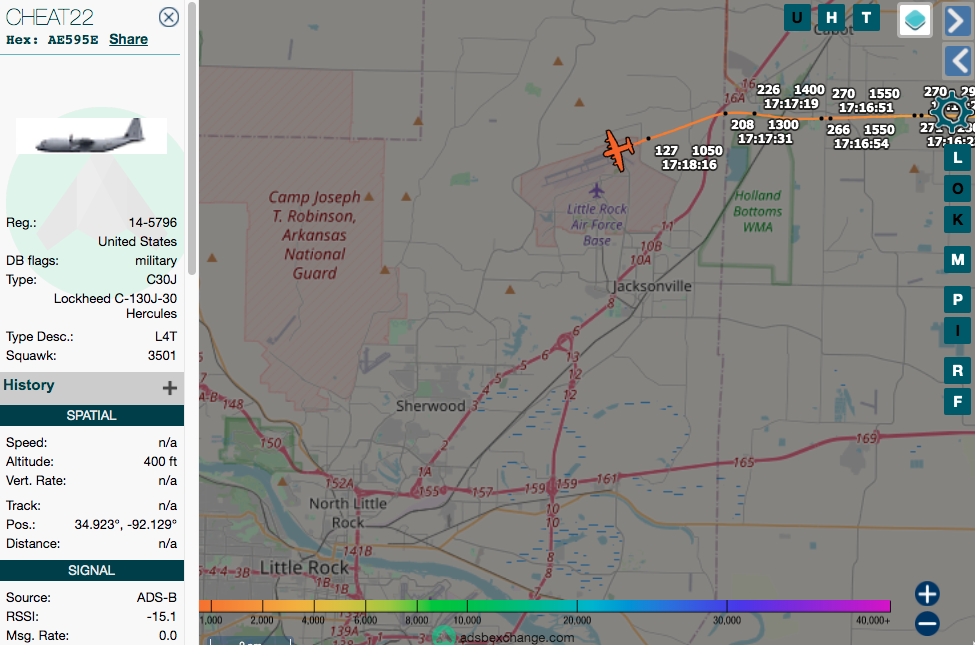The height and width of the screenshot is (645, 975).
Task: Select the orange aircraft icon on map
Action: coord(618,151)
